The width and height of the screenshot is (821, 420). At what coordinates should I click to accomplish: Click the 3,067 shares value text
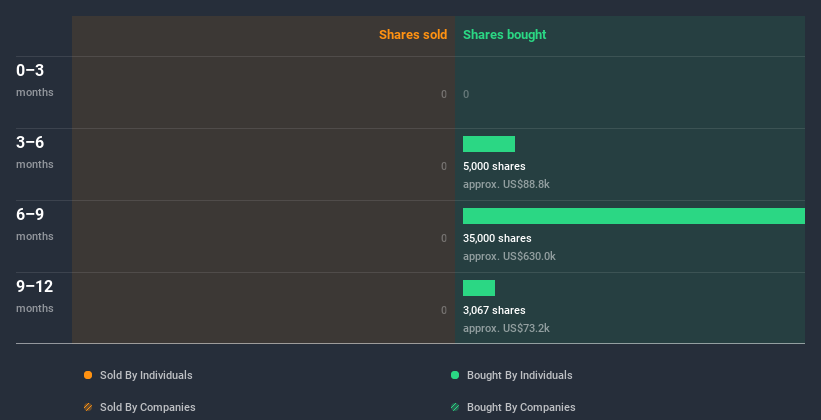(494, 310)
